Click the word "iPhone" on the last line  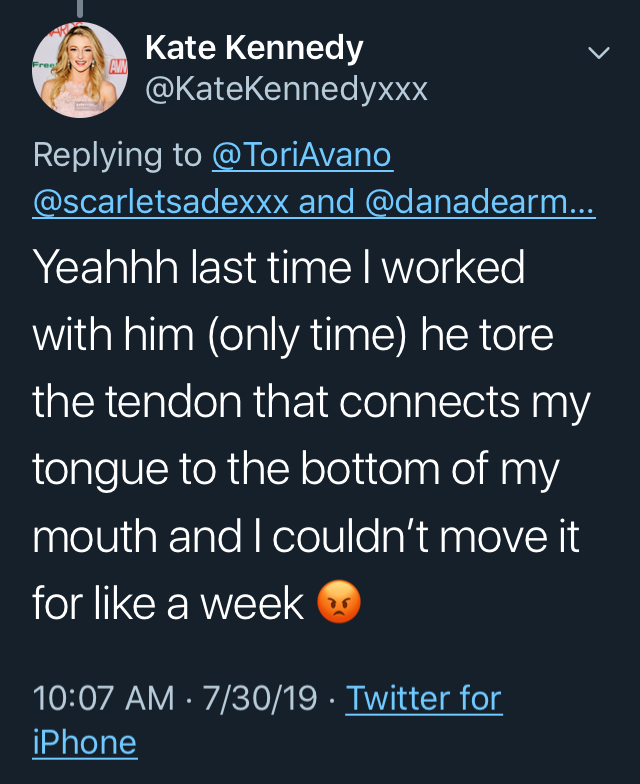pos(84,742)
